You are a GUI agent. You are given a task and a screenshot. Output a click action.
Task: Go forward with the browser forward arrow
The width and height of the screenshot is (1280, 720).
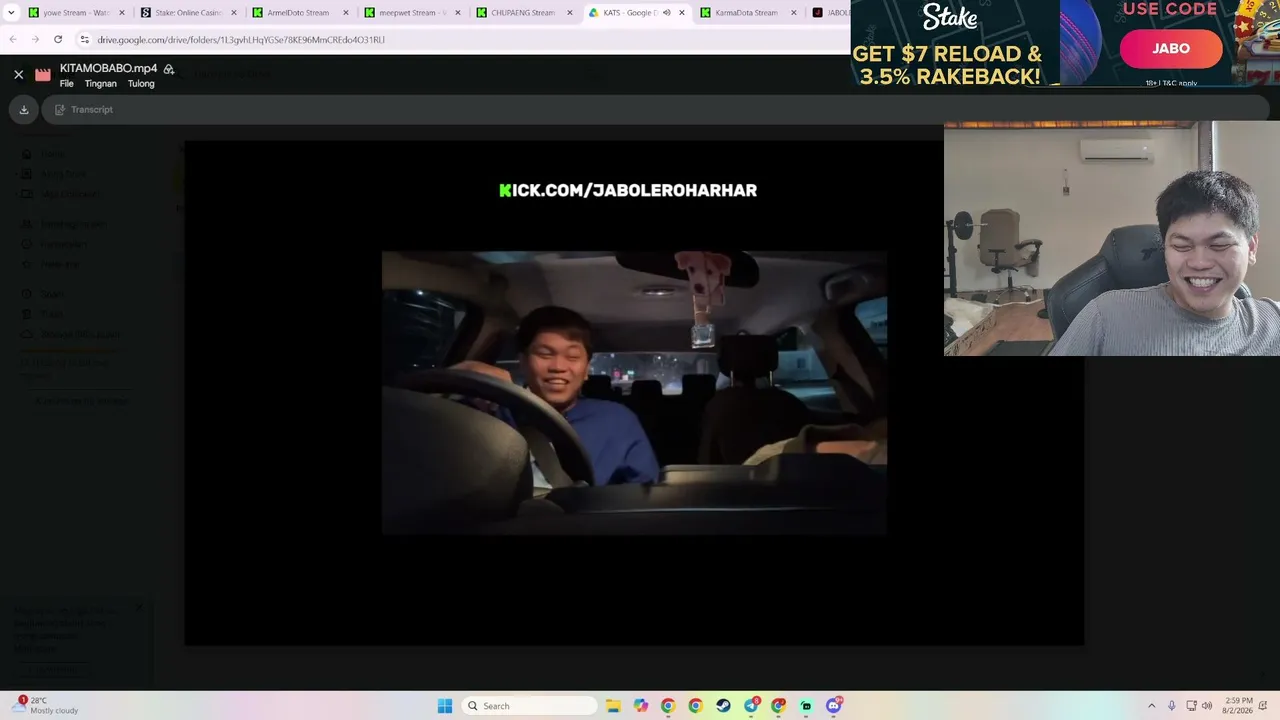pos(35,40)
